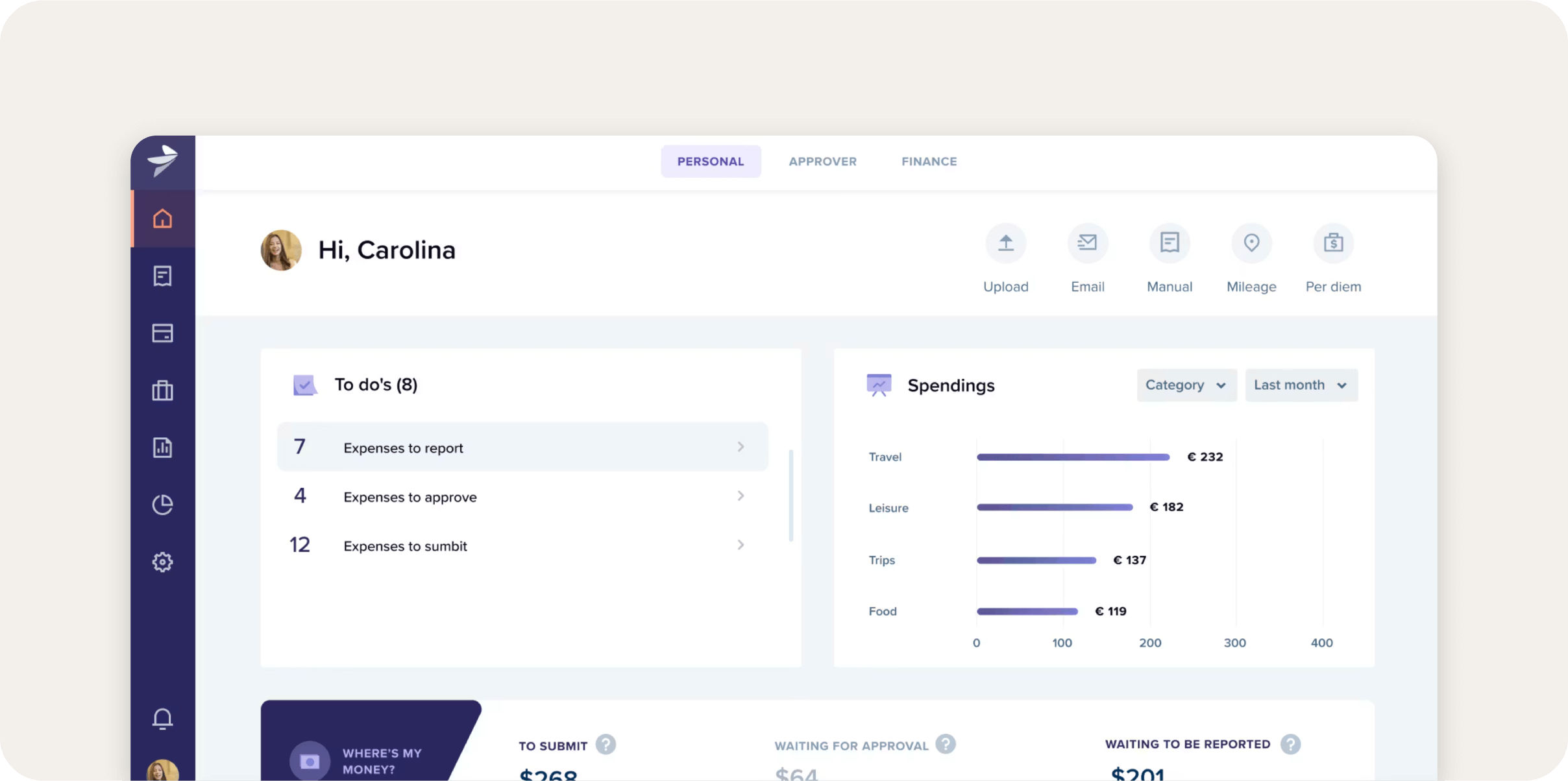Open the Category filter dropdown
1568x781 pixels.
(1186, 385)
